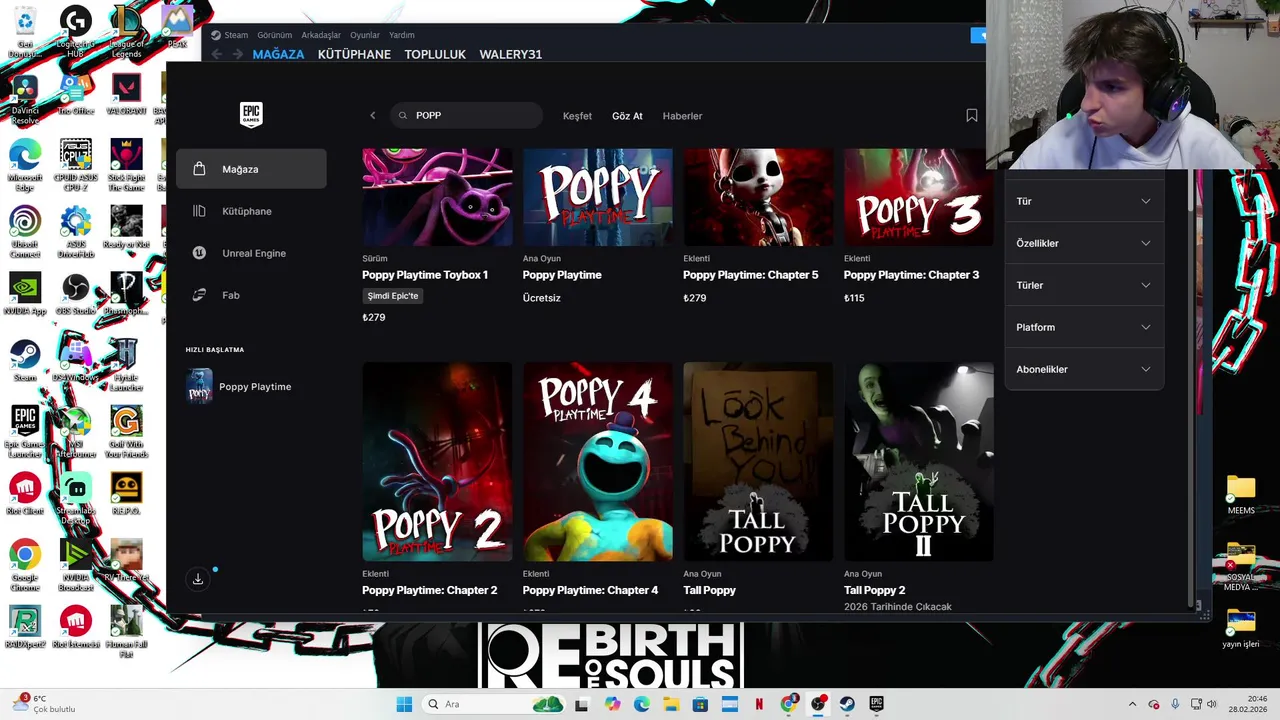The image size is (1280, 720).
Task: Click the Şimdi Epic'te badge
Action: point(392,296)
